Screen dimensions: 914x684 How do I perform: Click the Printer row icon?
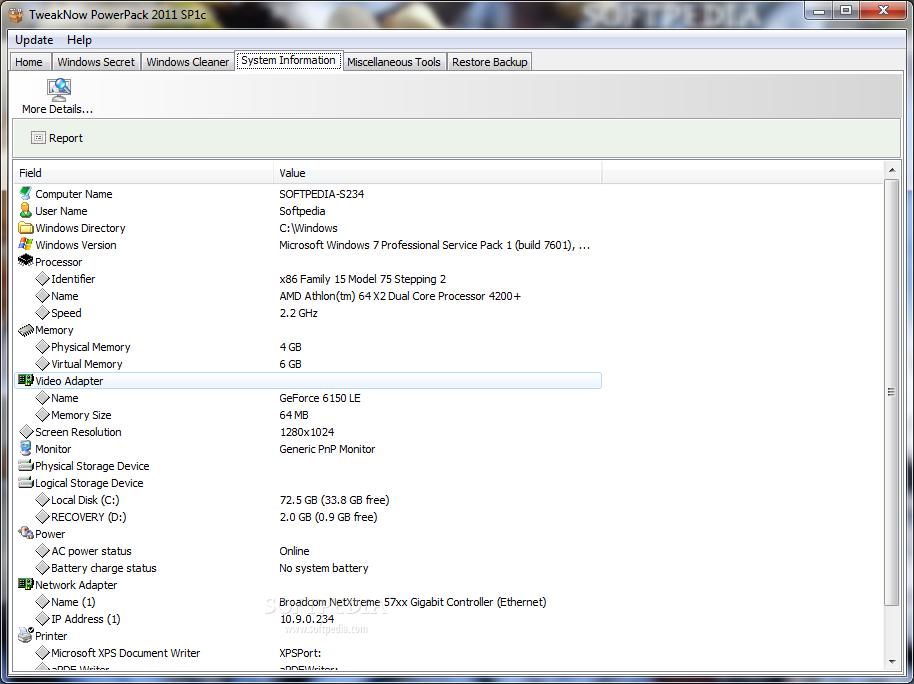tap(26, 635)
